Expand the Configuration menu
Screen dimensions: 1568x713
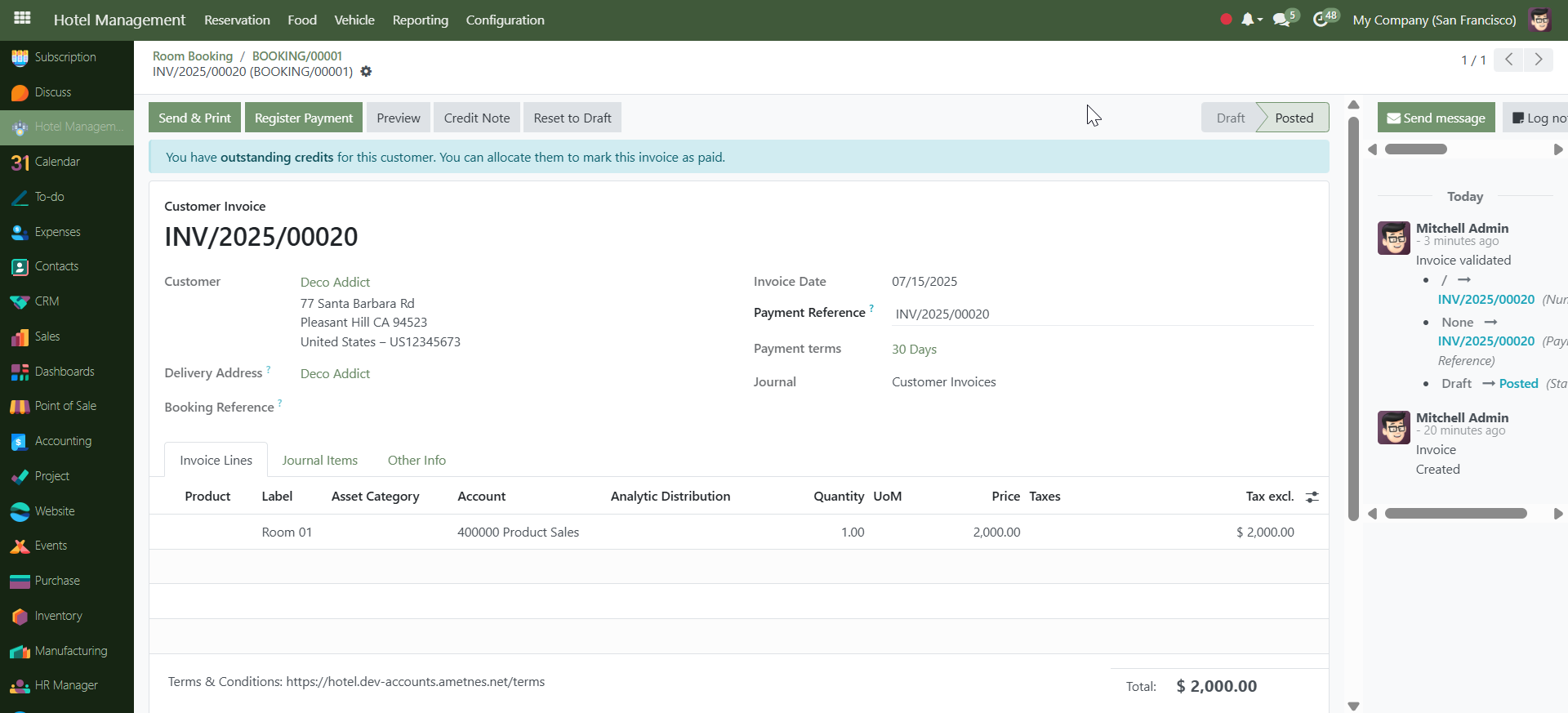[505, 20]
